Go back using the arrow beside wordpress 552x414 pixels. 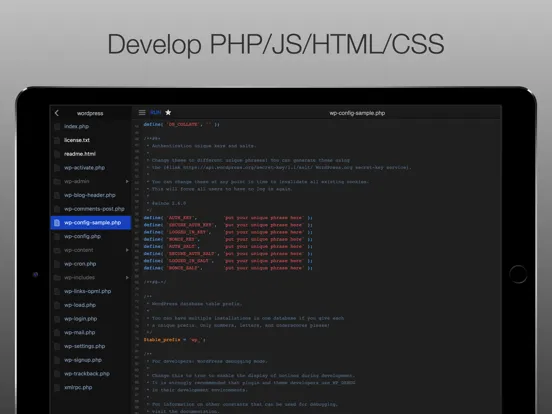(x=57, y=113)
